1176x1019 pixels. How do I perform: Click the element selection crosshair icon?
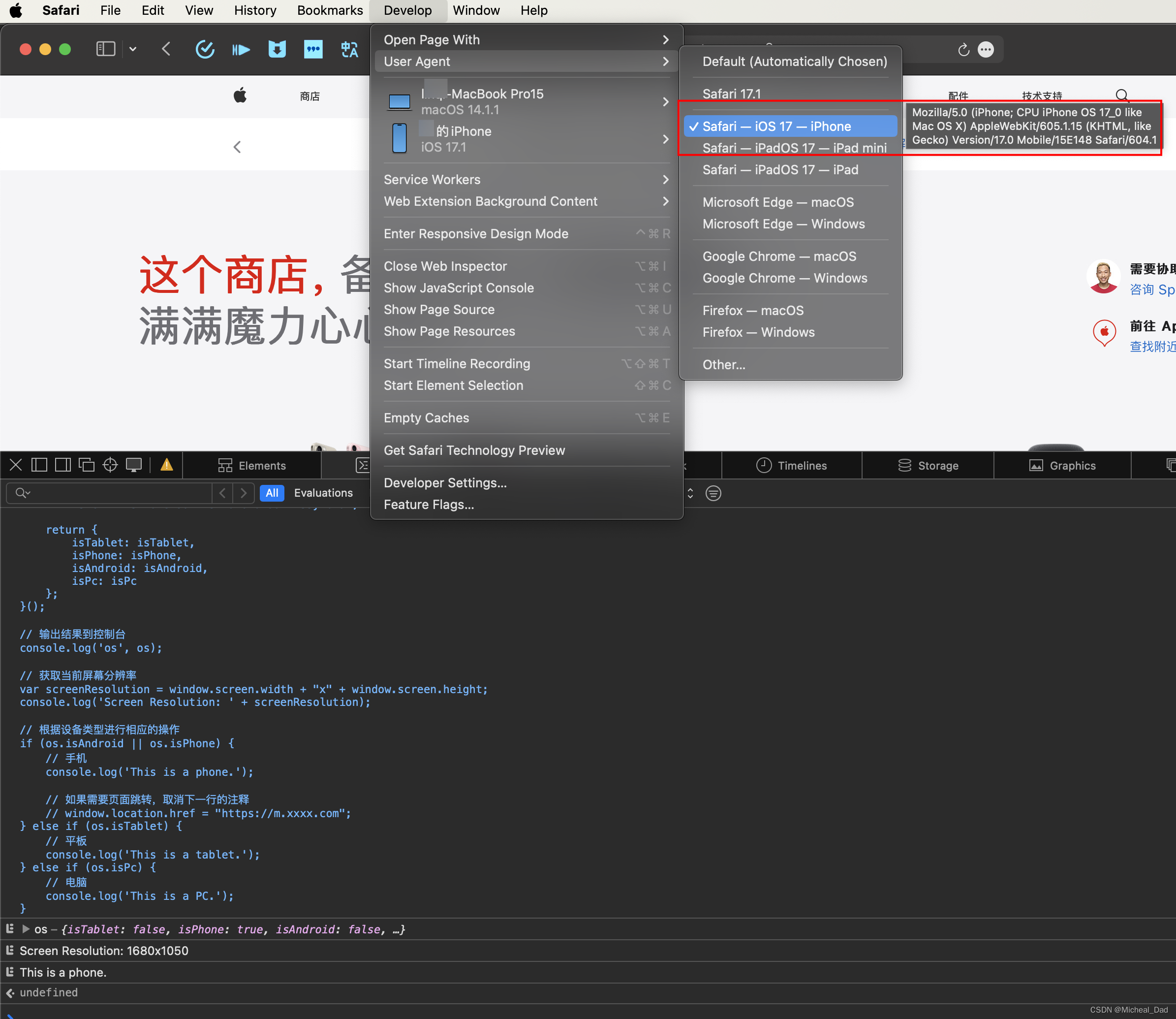coord(110,465)
